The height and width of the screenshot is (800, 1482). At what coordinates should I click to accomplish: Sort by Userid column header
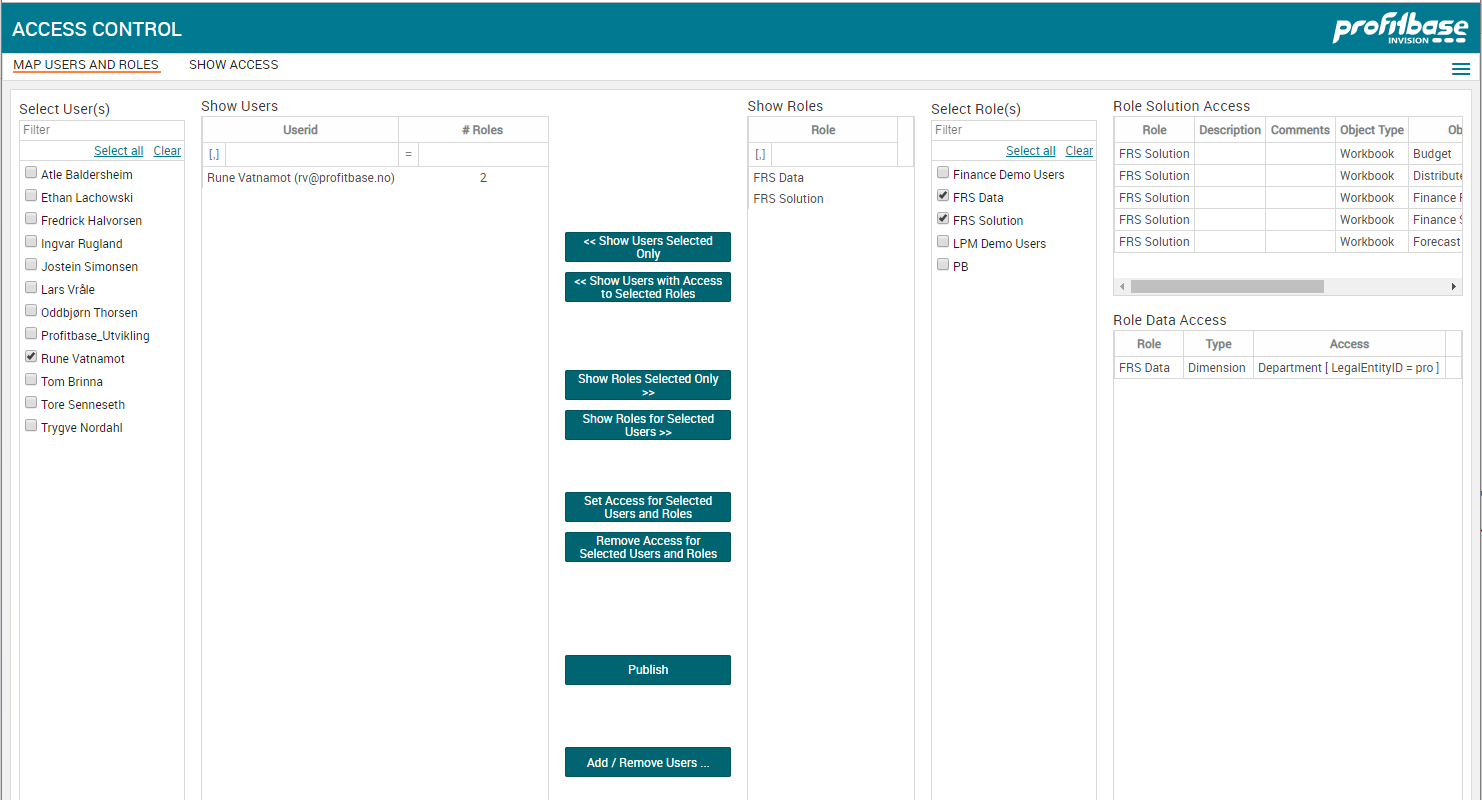tap(300, 130)
